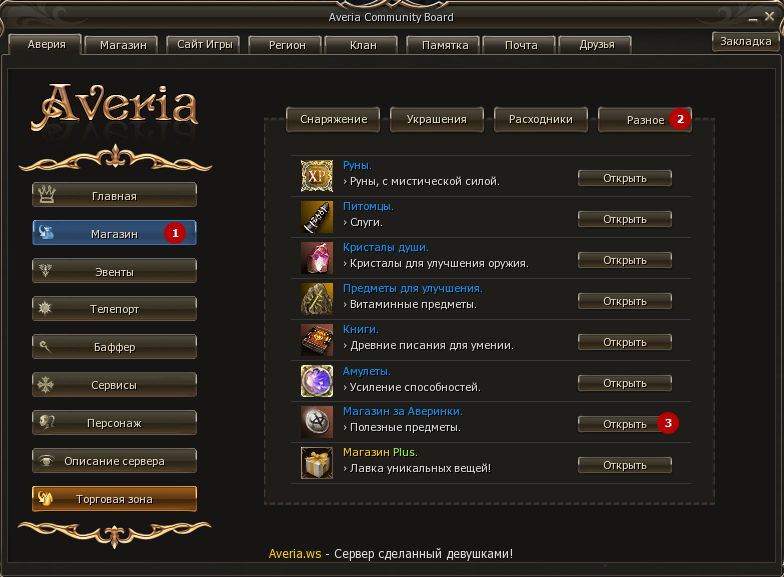784x577 pixels.
Task: Open the Баффер sidebar menu
Action: tap(114, 347)
